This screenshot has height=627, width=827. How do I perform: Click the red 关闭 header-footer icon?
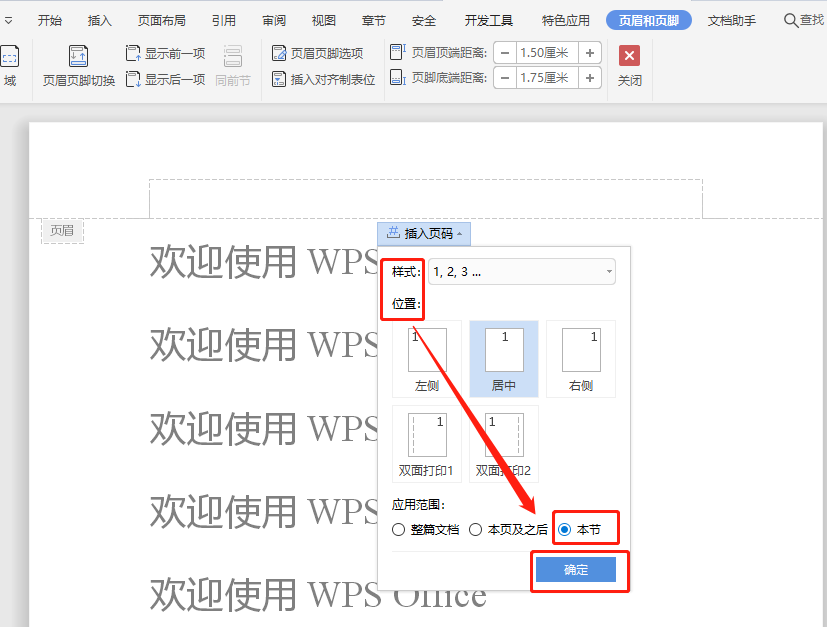[x=629, y=55]
